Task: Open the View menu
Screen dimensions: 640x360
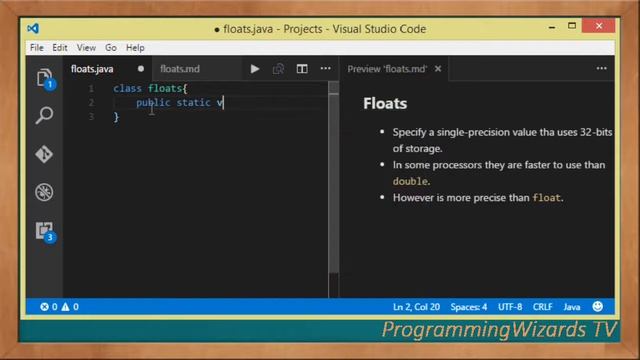Action: tap(86, 48)
